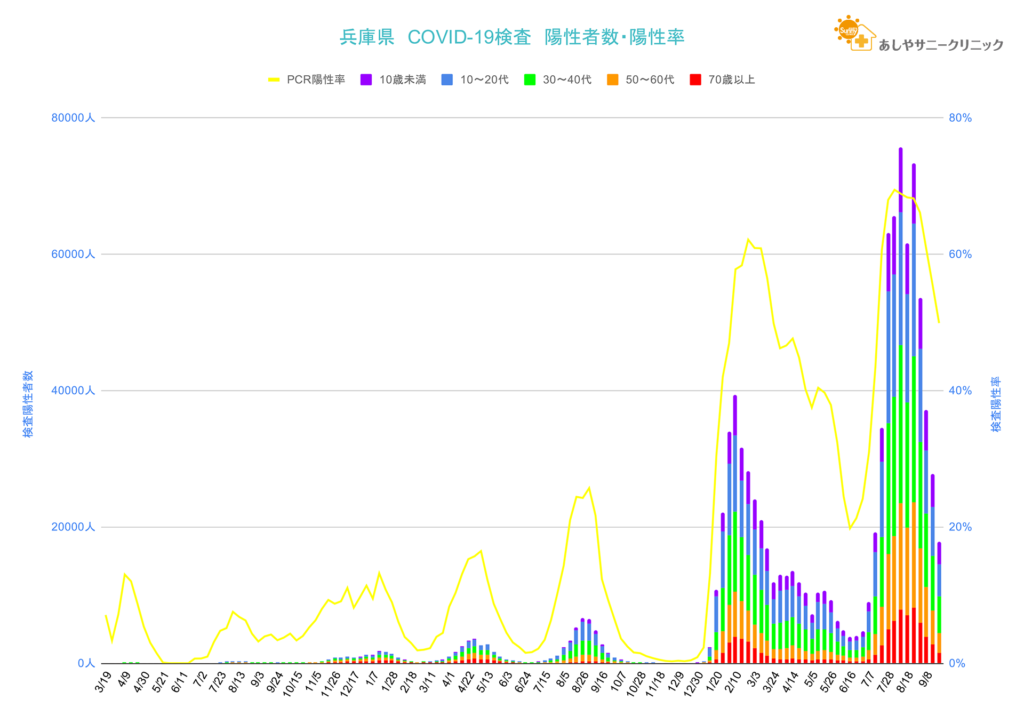The width and height of the screenshot is (1024, 723).
Task: Click the green 30〜40代 legend swatch
Action: click(531, 79)
